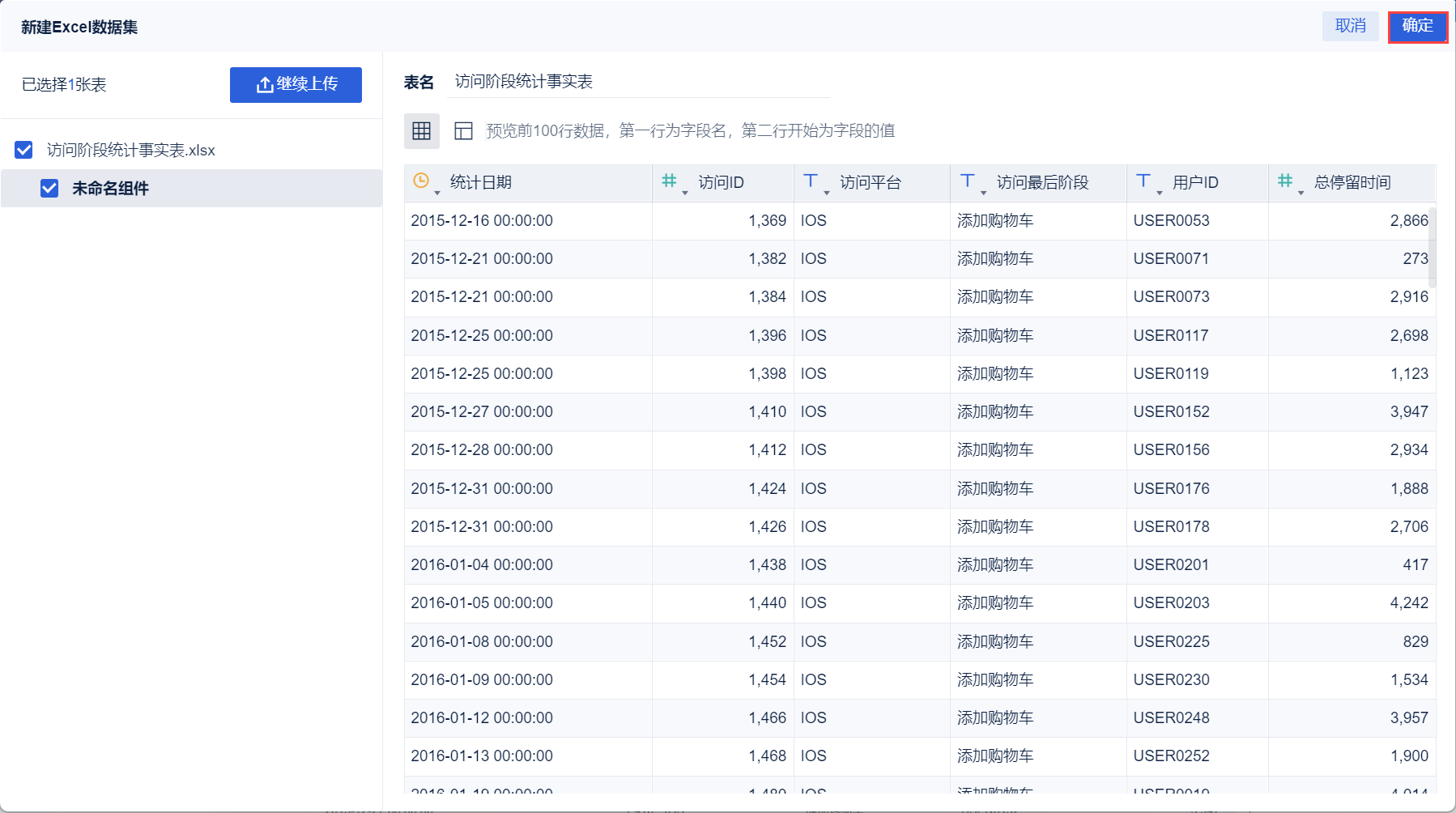Click the 总停留时间 column header
The height and width of the screenshot is (813, 1456).
coord(1352,183)
